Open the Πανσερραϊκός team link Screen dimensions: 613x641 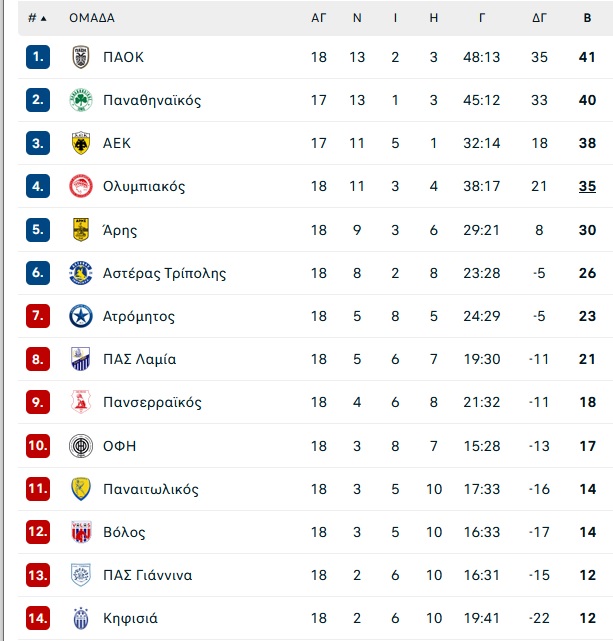tap(152, 402)
